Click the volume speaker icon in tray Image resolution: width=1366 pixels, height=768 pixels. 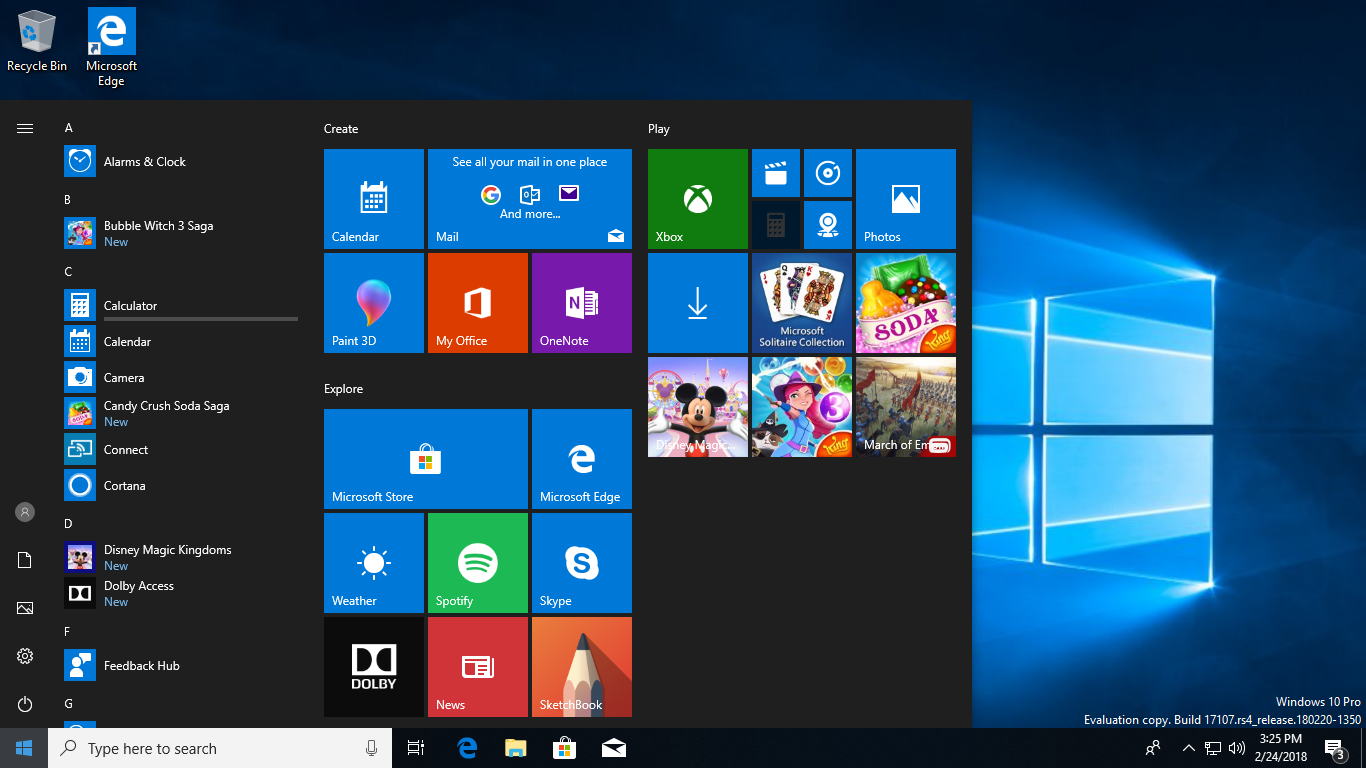coord(1237,748)
